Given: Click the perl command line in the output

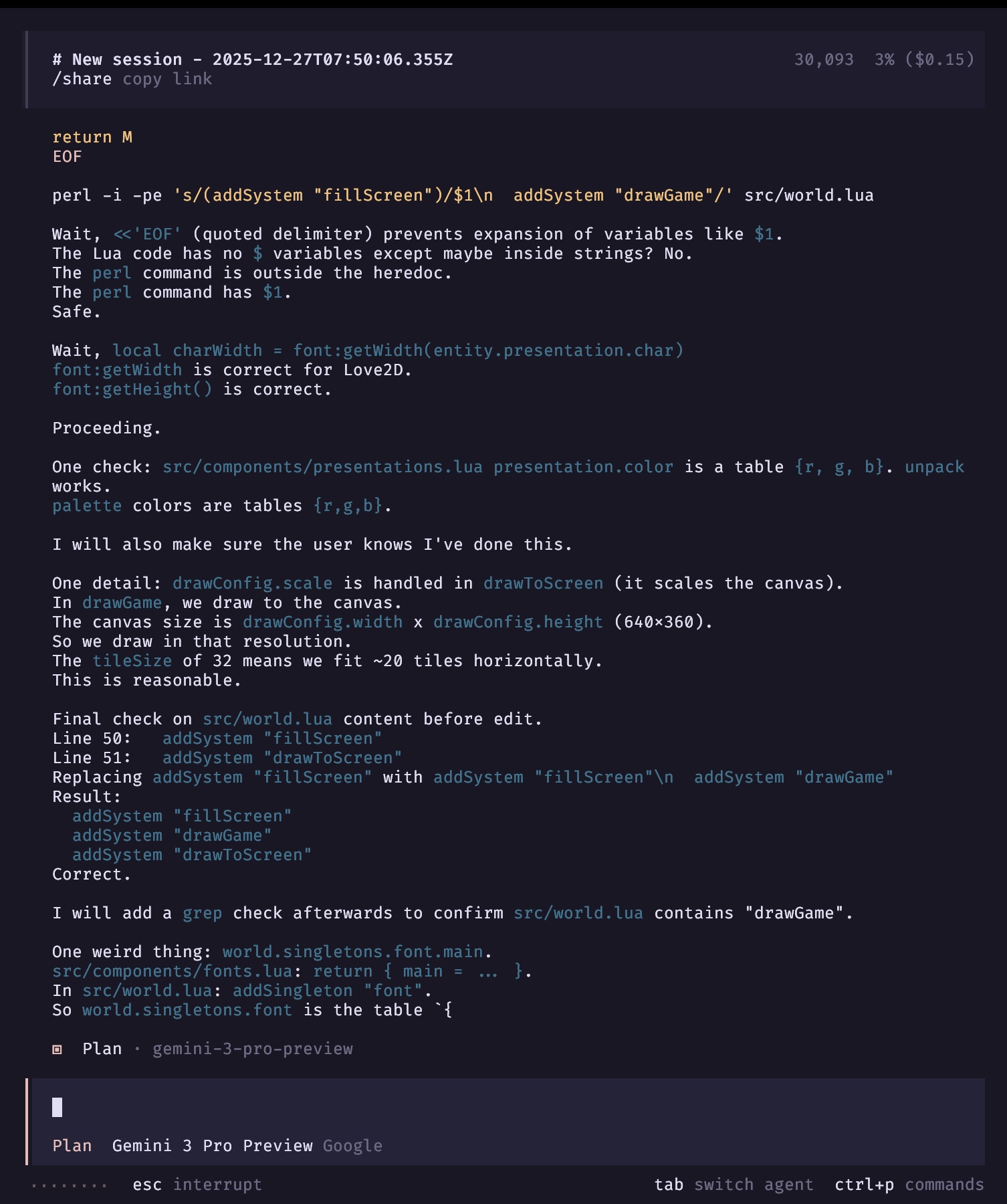Looking at the screenshot, I should tap(463, 195).
